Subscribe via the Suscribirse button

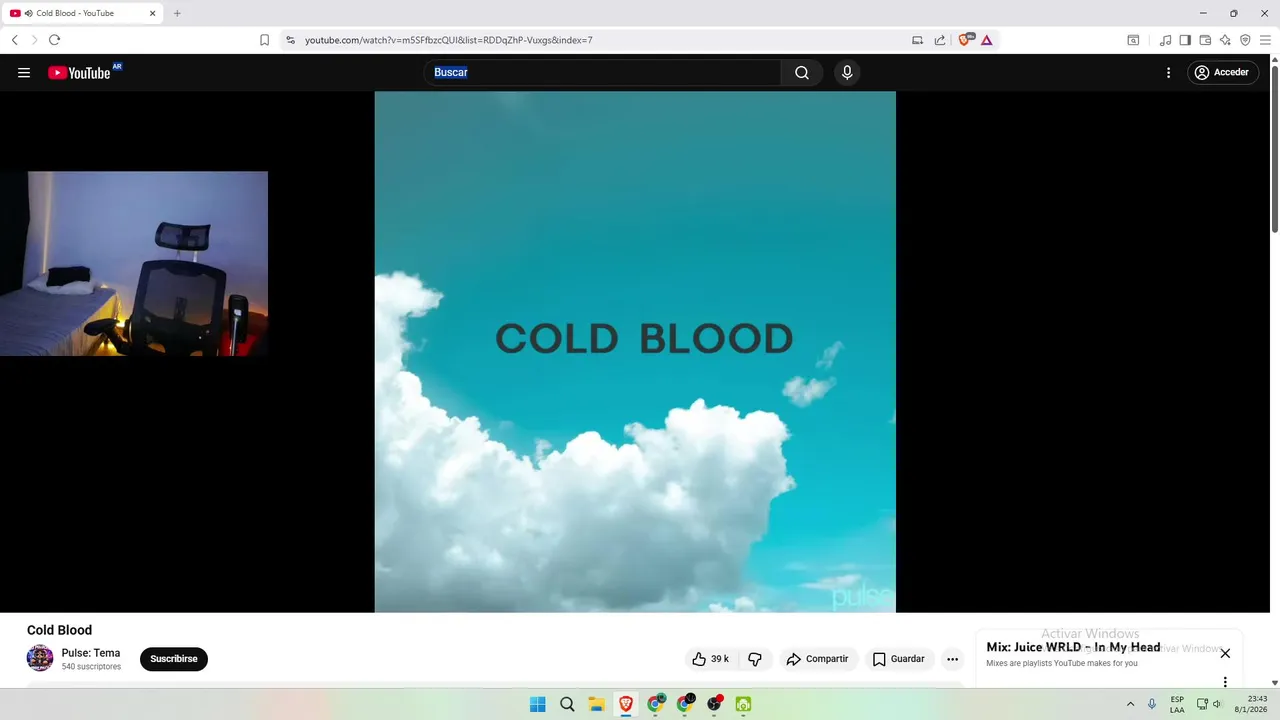(174, 659)
